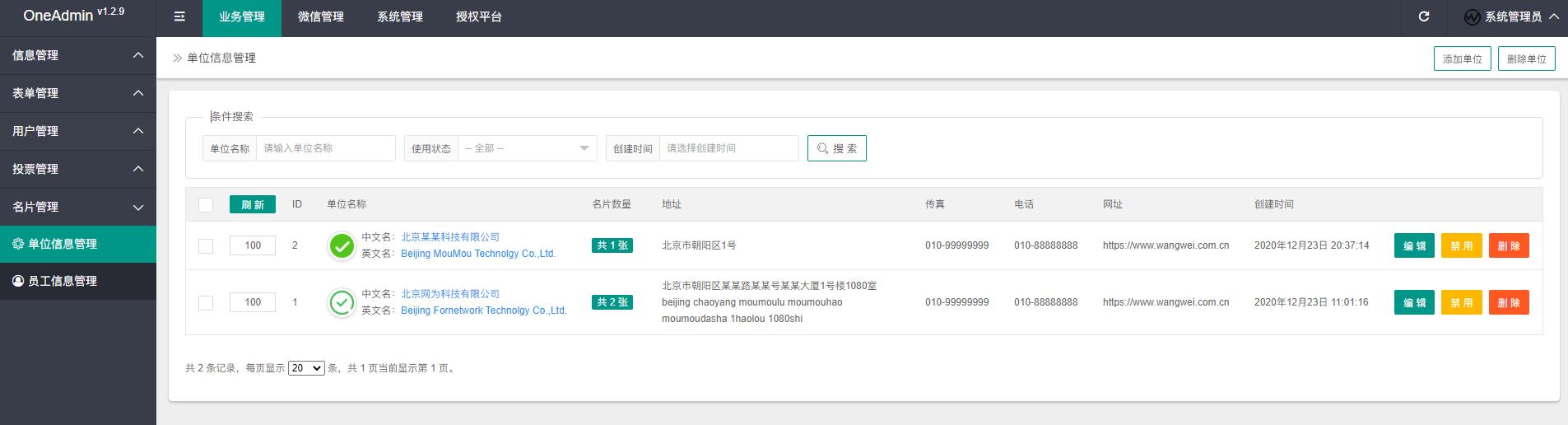Click 删除 for 北京某某科技有限公司 row
The width and height of the screenshot is (1568, 425).
tap(1509, 245)
